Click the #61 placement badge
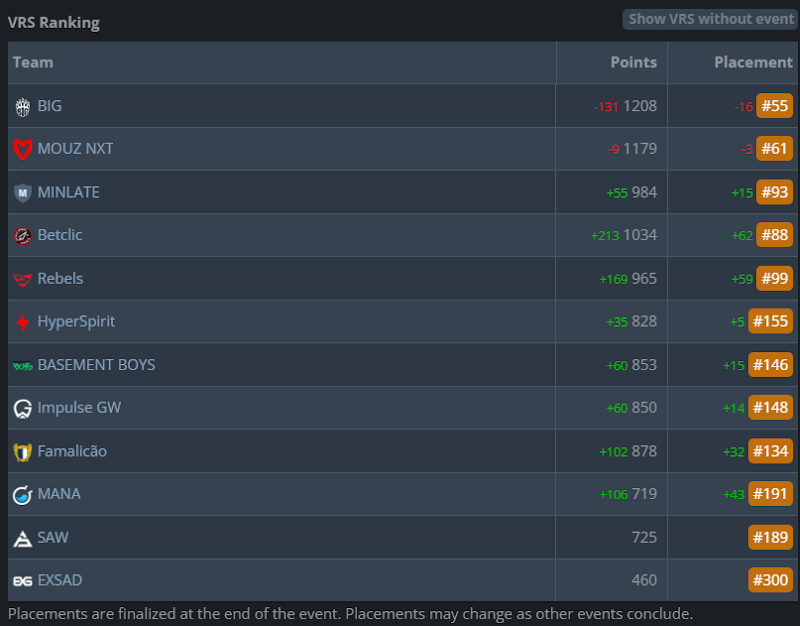 [x=774, y=149]
